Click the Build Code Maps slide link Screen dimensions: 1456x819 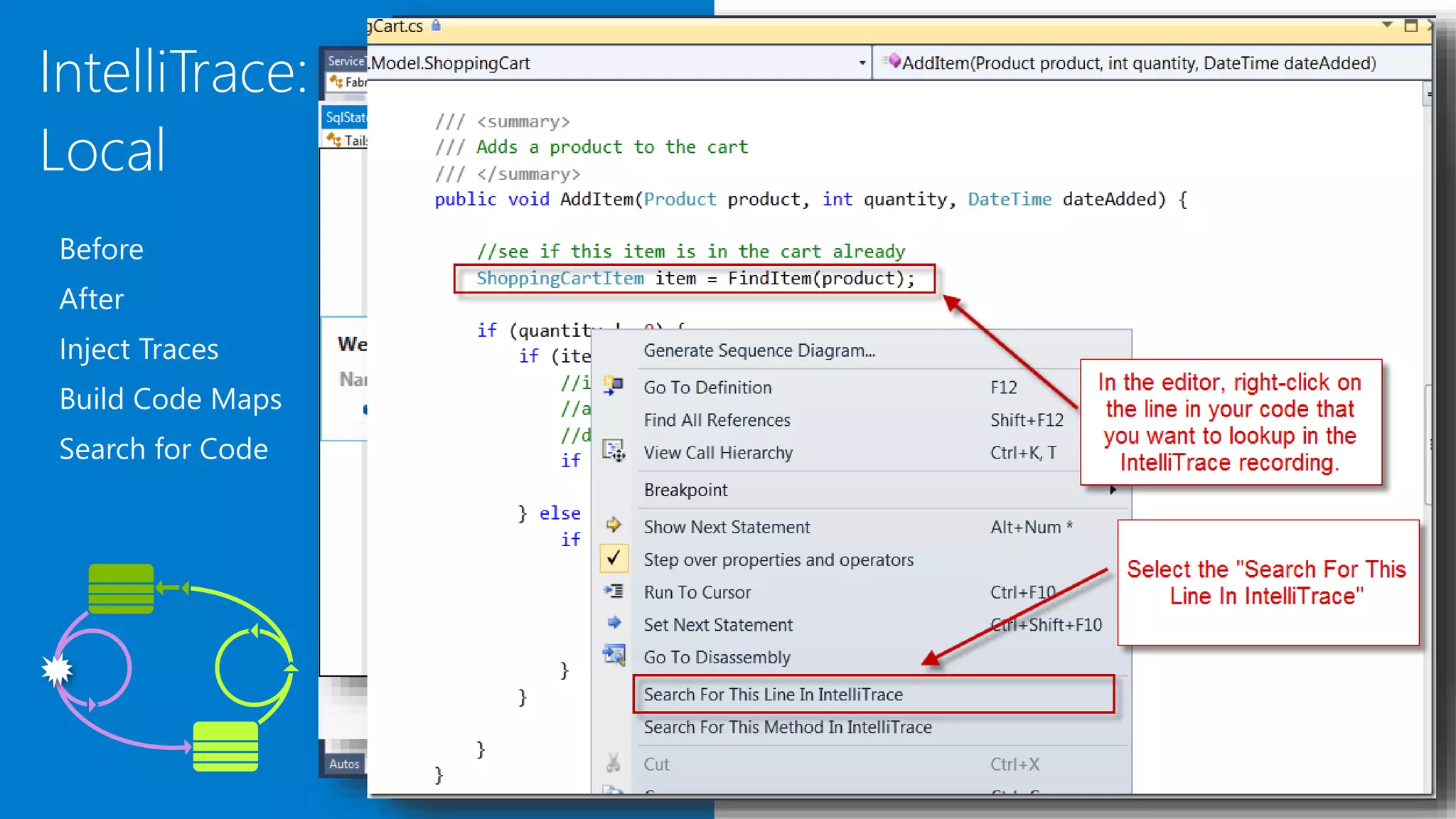[171, 400]
